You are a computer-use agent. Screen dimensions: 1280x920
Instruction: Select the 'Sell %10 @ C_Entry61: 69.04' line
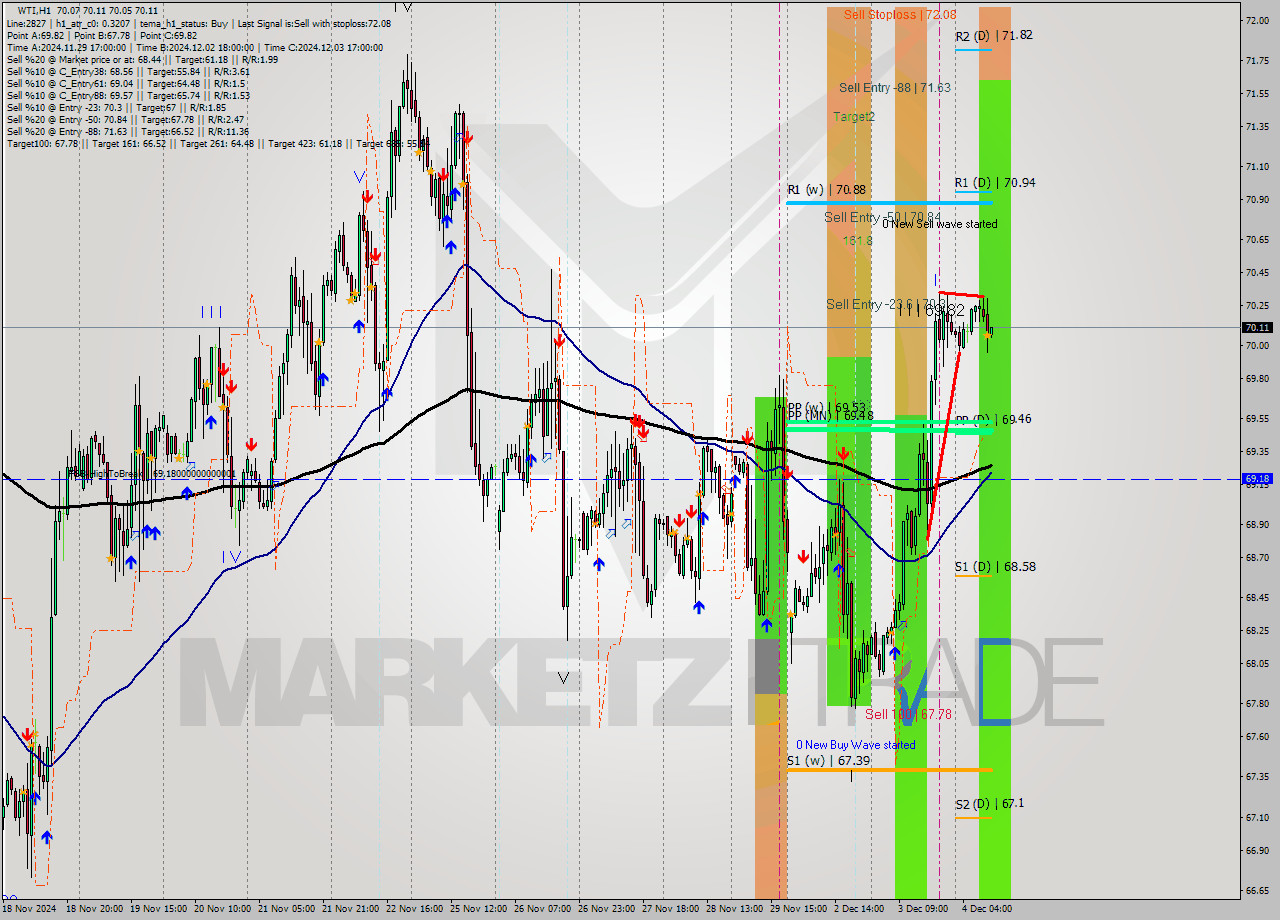tap(125, 82)
